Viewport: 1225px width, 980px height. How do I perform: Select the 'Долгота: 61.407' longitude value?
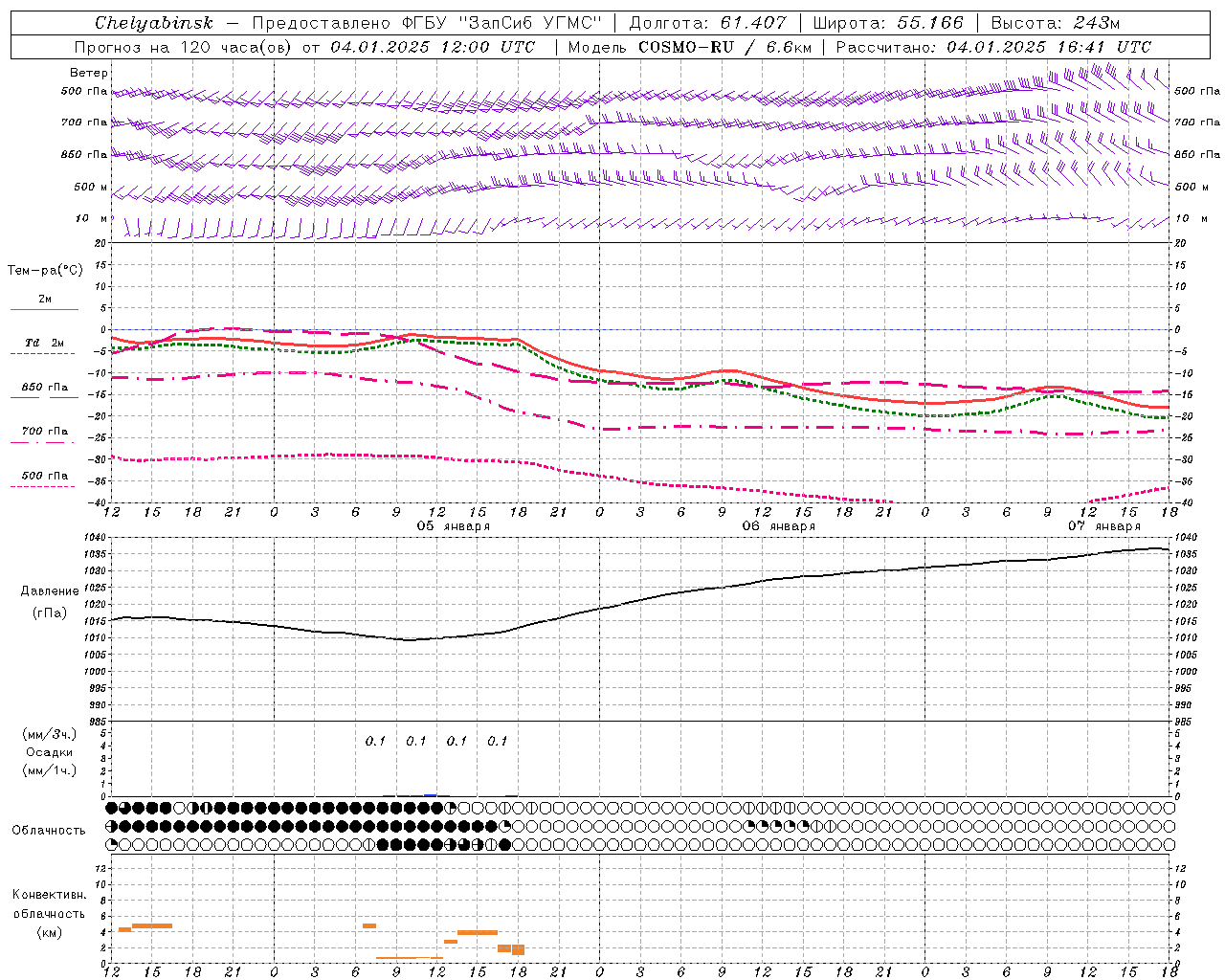(708, 23)
